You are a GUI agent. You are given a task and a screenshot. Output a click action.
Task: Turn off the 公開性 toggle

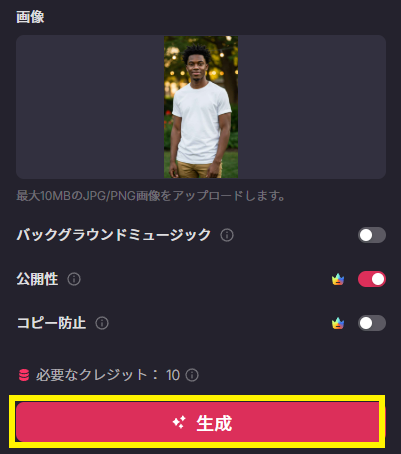click(x=372, y=279)
